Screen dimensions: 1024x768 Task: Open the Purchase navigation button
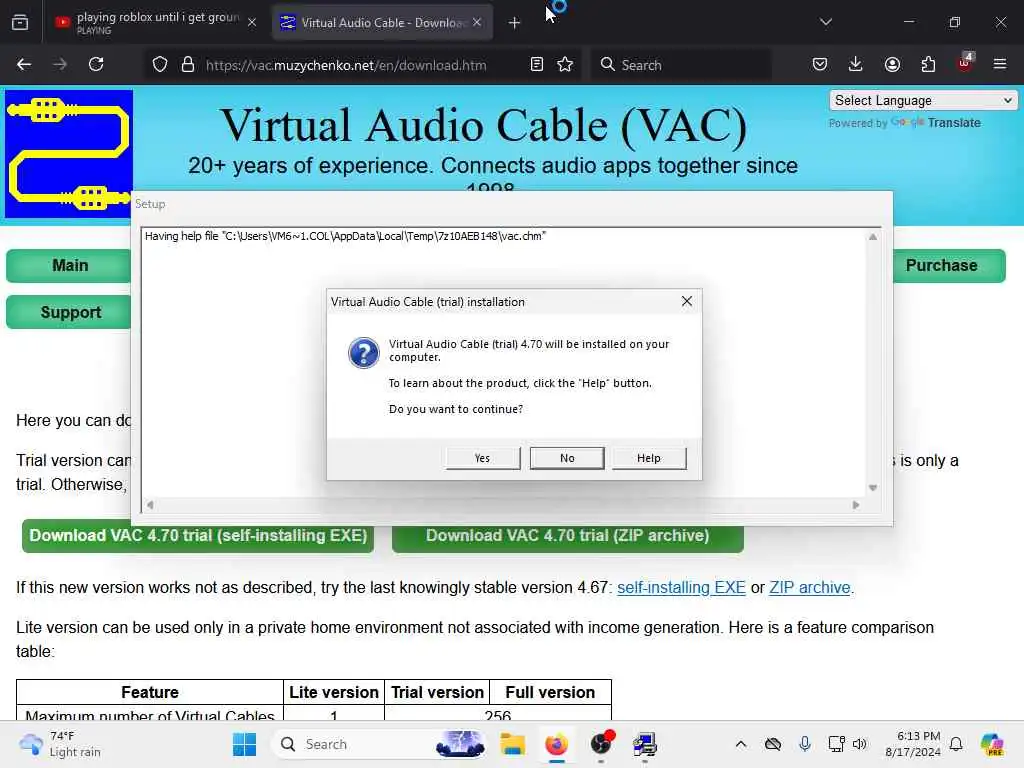click(x=949, y=266)
